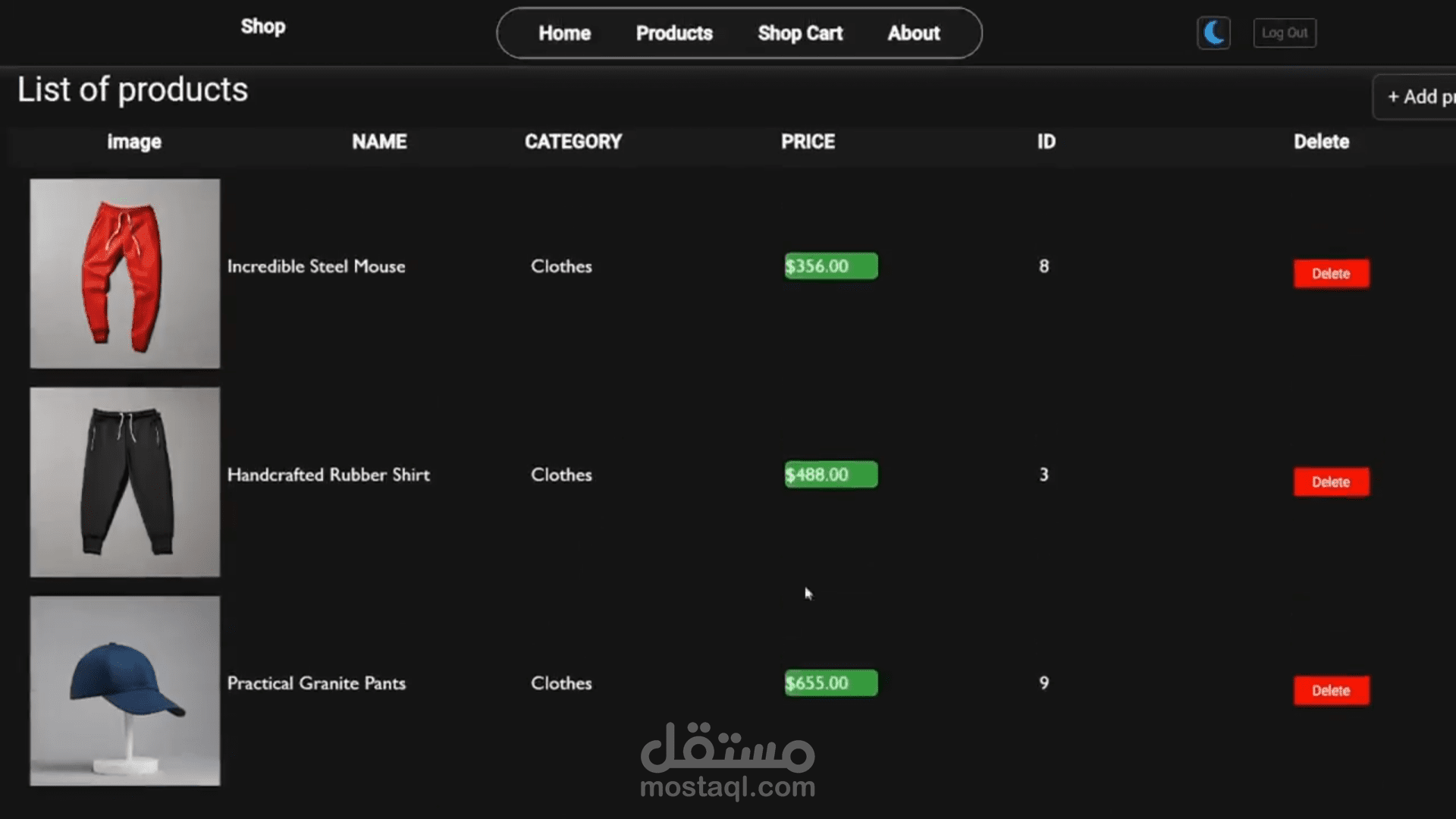Click the $488.00 price badge

point(830,475)
